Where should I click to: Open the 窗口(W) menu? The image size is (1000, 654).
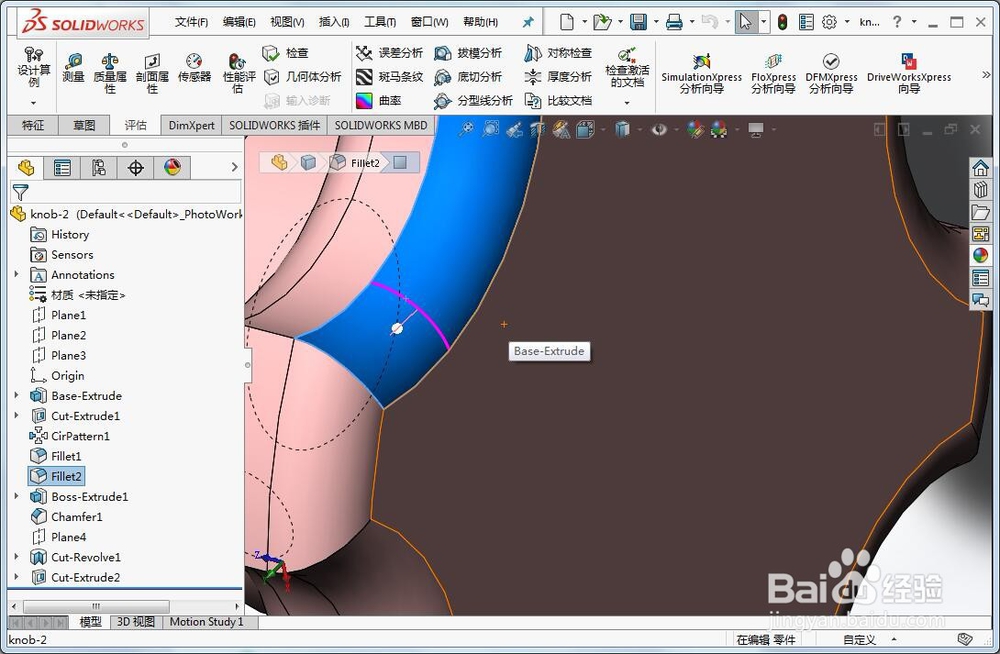429,22
